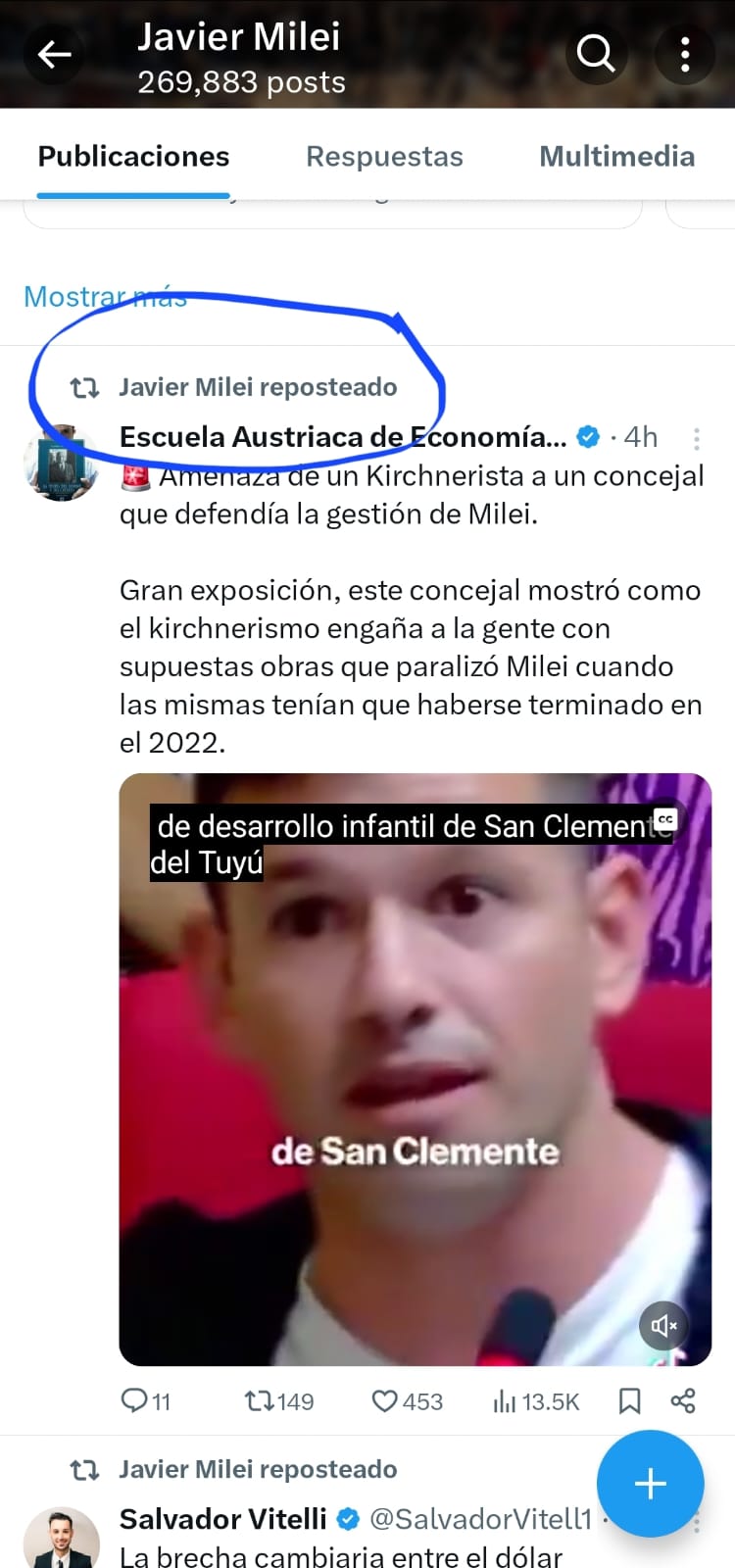Like the post with 453 likes
The width and height of the screenshot is (735, 1568).
pos(407,1401)
